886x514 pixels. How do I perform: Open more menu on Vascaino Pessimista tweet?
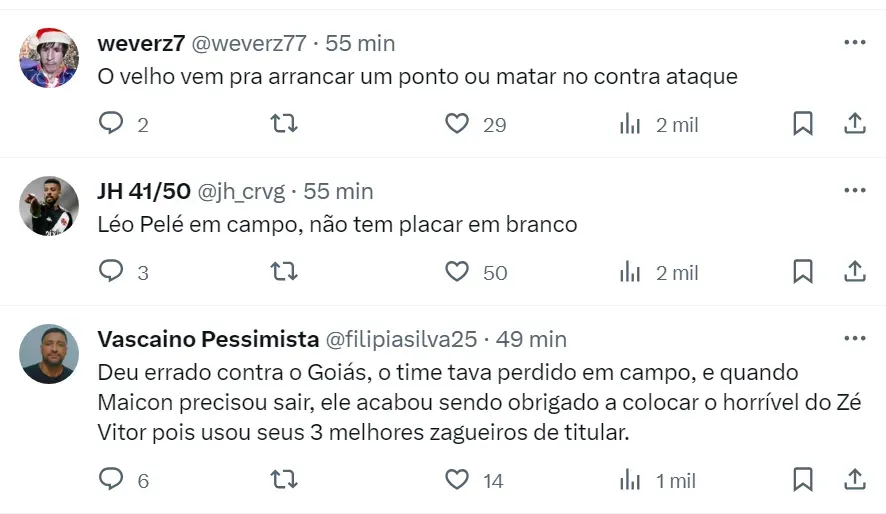(x=855, y=338)
